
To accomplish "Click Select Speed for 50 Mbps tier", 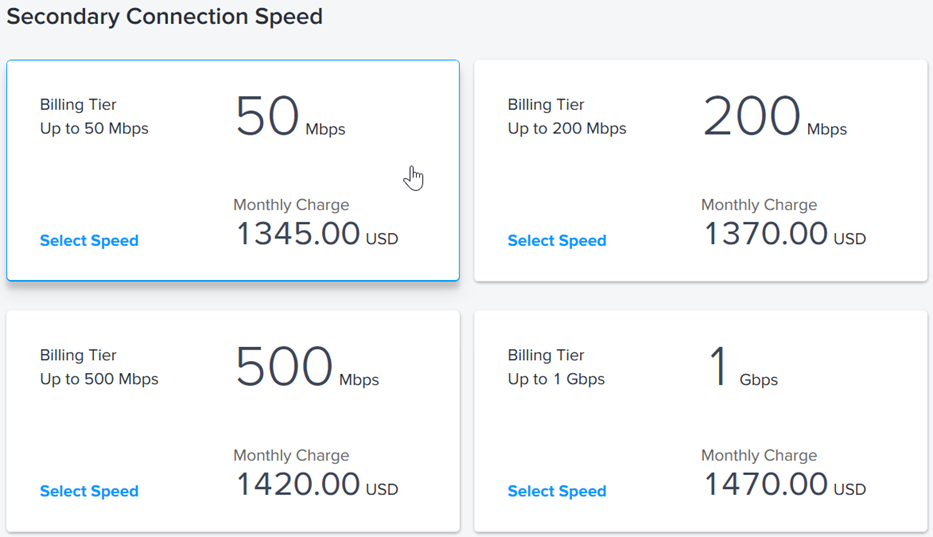I will 89,241.
